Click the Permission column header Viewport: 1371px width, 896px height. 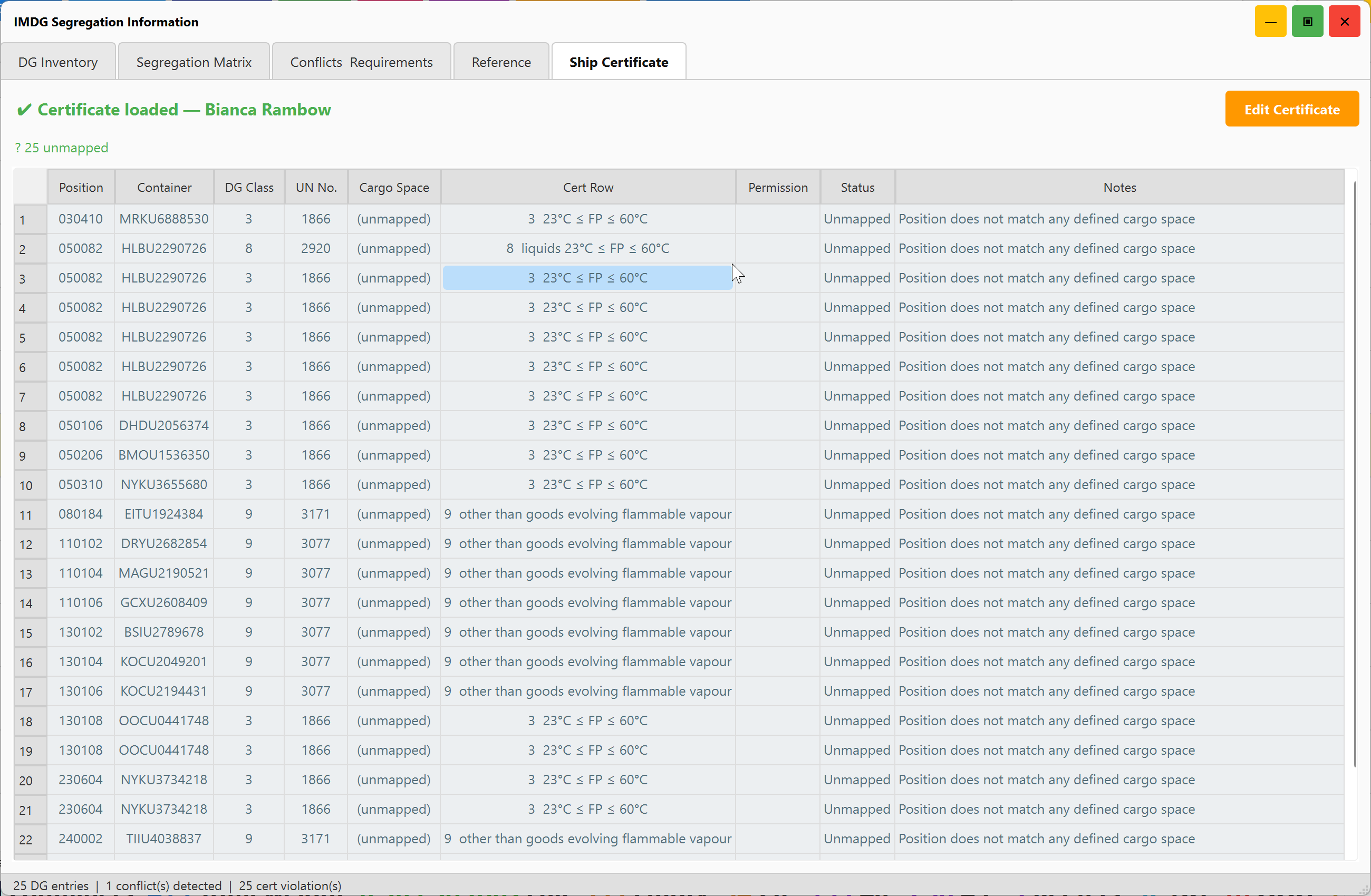coord(778,187)
